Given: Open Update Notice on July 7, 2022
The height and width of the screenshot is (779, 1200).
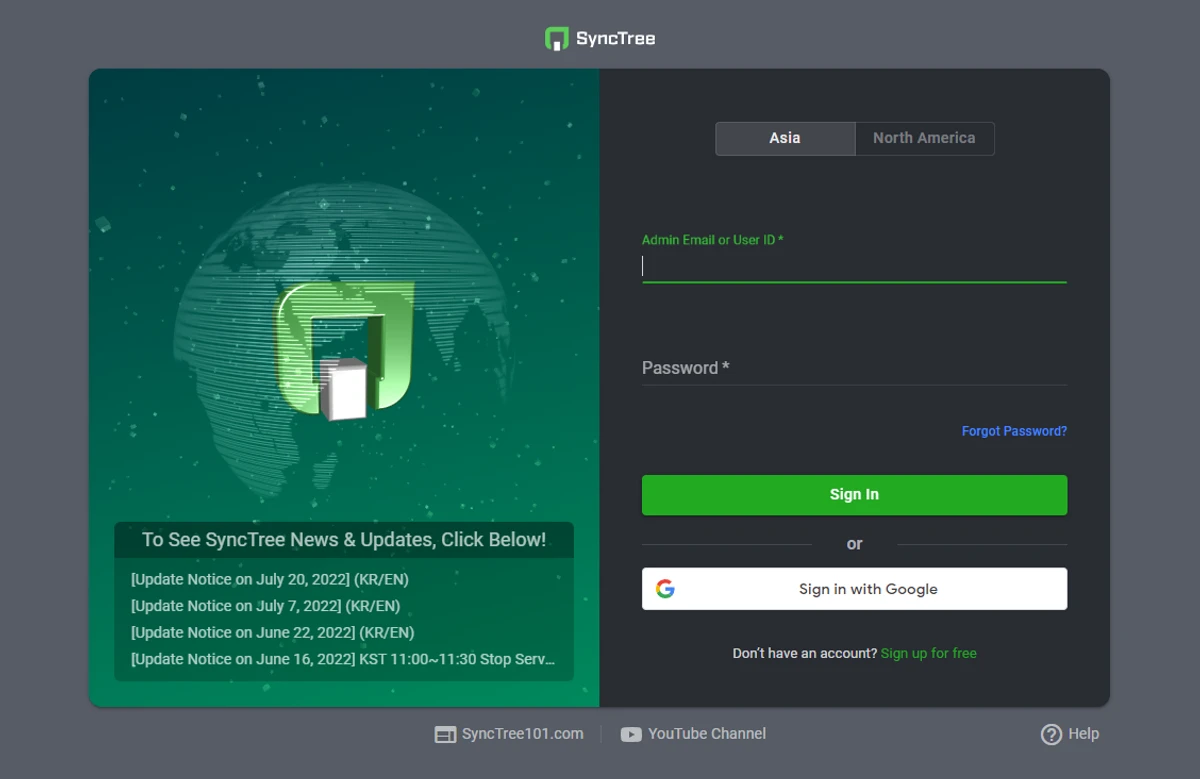Looking at the screenshot, I should pos(265,606).
